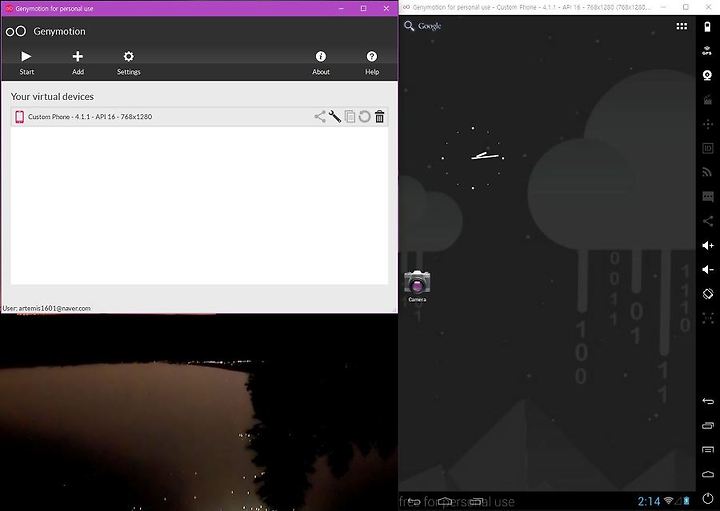This screenshot has height=511, width=720.
Task: Tap the Wi-Fi signal icon in Android bar
Action: [669, 501]
